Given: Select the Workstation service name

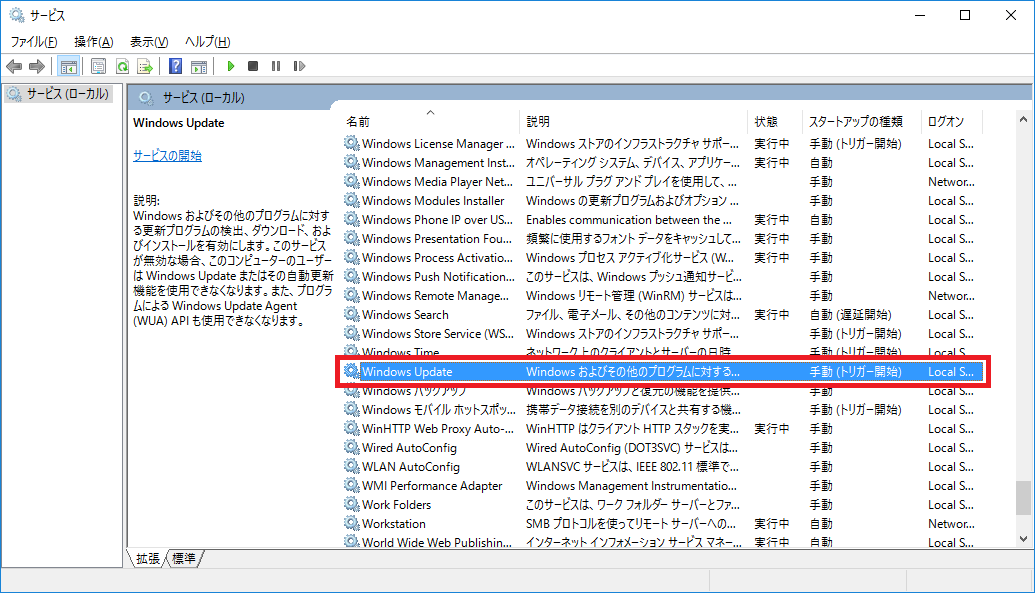Looking at the screenshot, I should pos(394,524).
